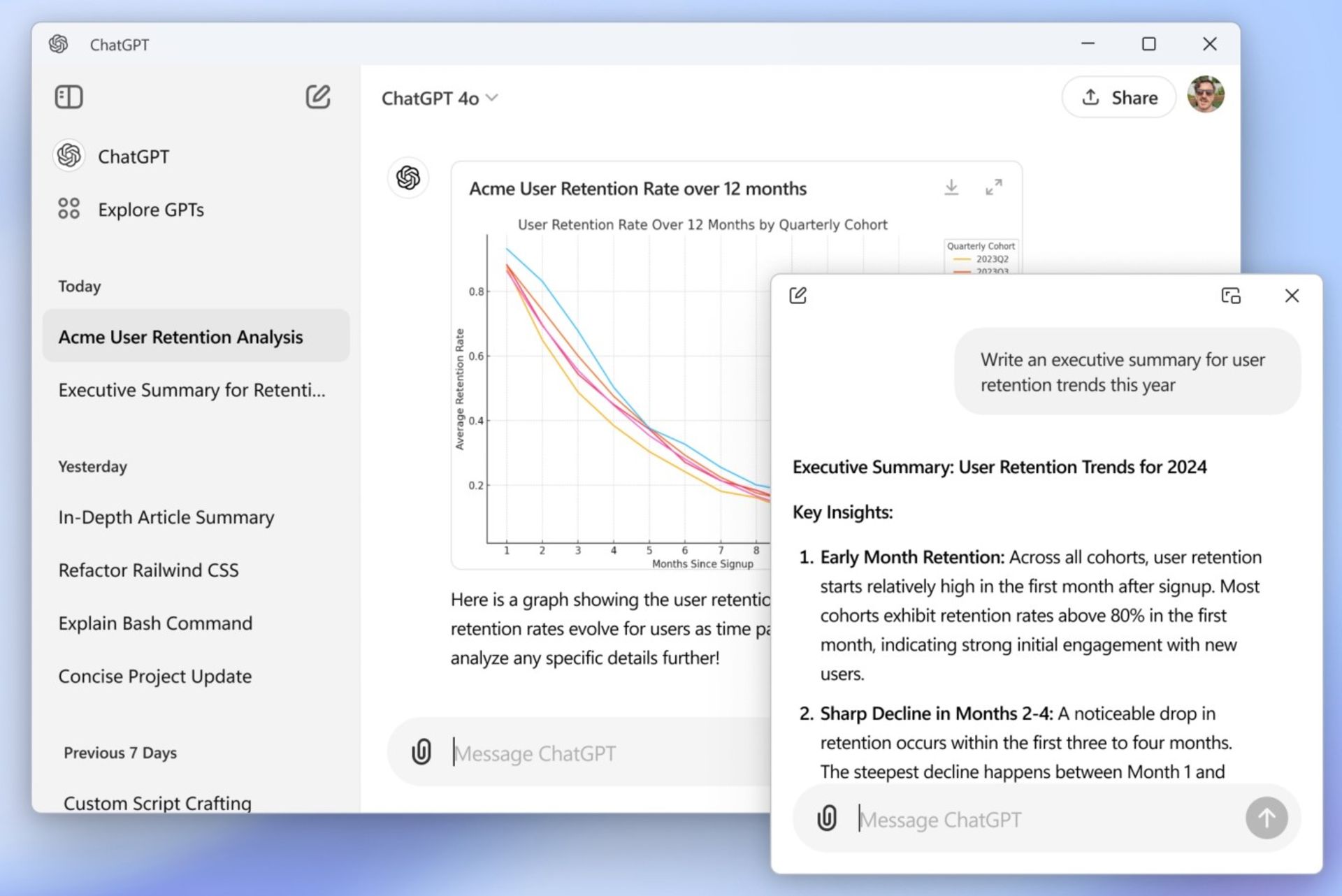Close the companion chat window
Viewport: 1342px width, 896px height.
[1291, 296]
